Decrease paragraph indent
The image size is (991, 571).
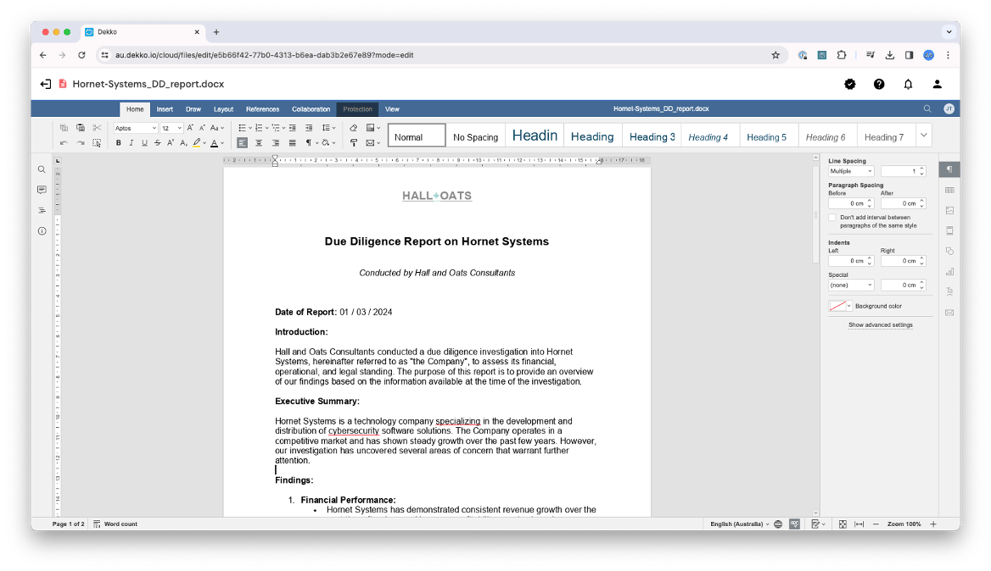[292, 128]
